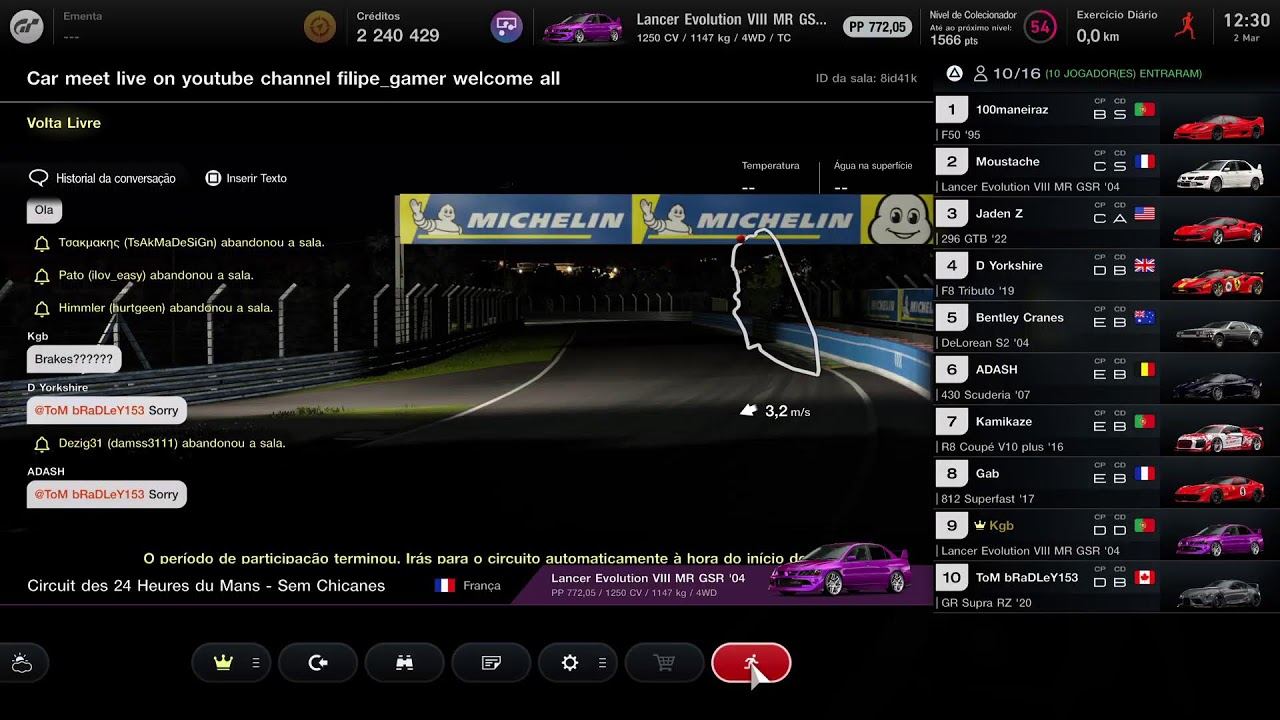Image resolution: width=1280 pixels, height=720 pixels.
Task: Click the Temperatura readout
Action: click(x=770, y=177)
